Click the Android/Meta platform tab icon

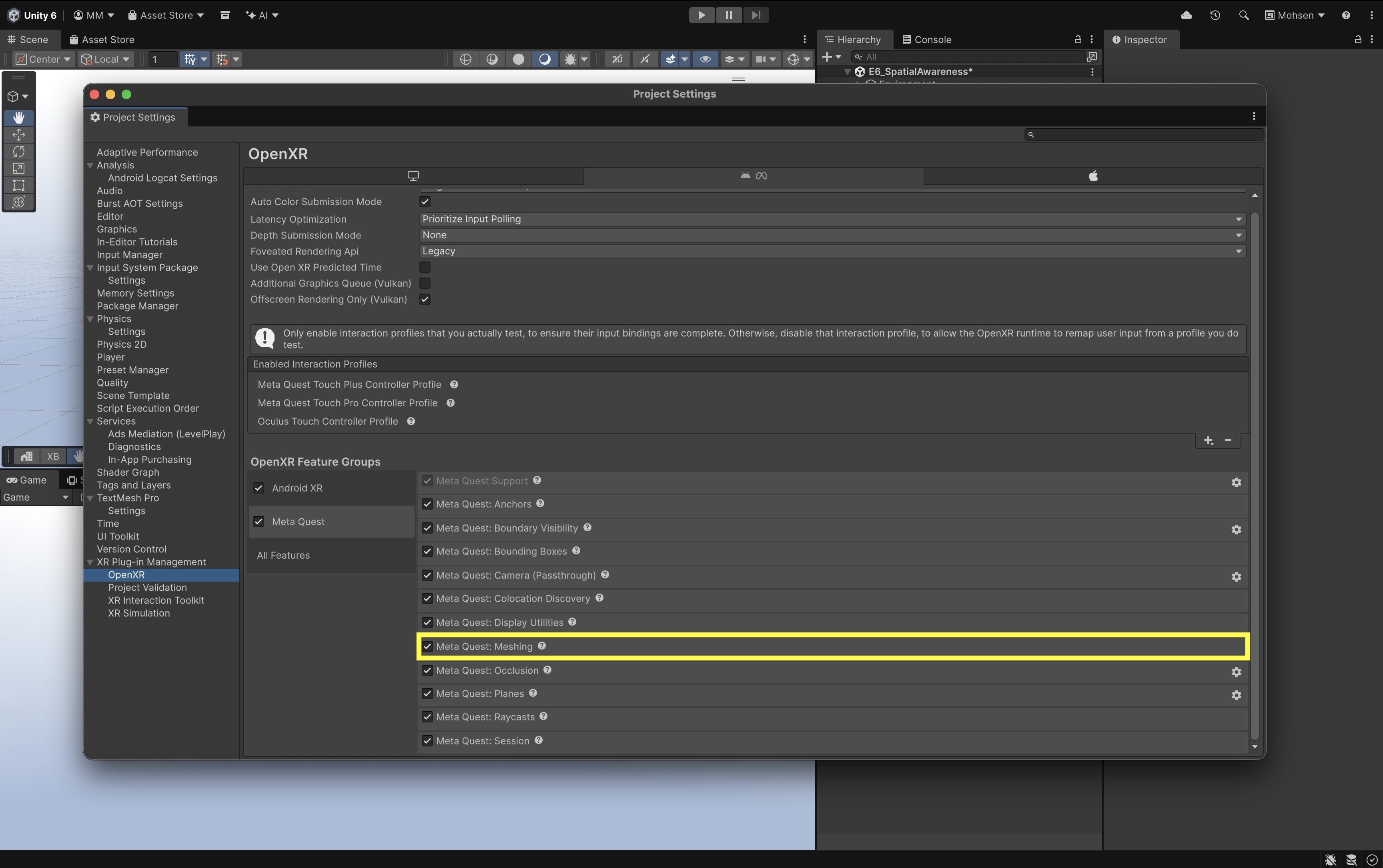(754, 176)
